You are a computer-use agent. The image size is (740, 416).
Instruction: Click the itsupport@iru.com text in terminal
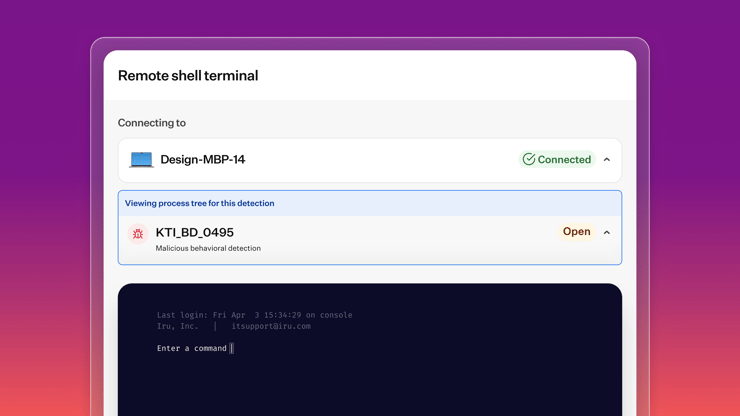coord(271,326)
